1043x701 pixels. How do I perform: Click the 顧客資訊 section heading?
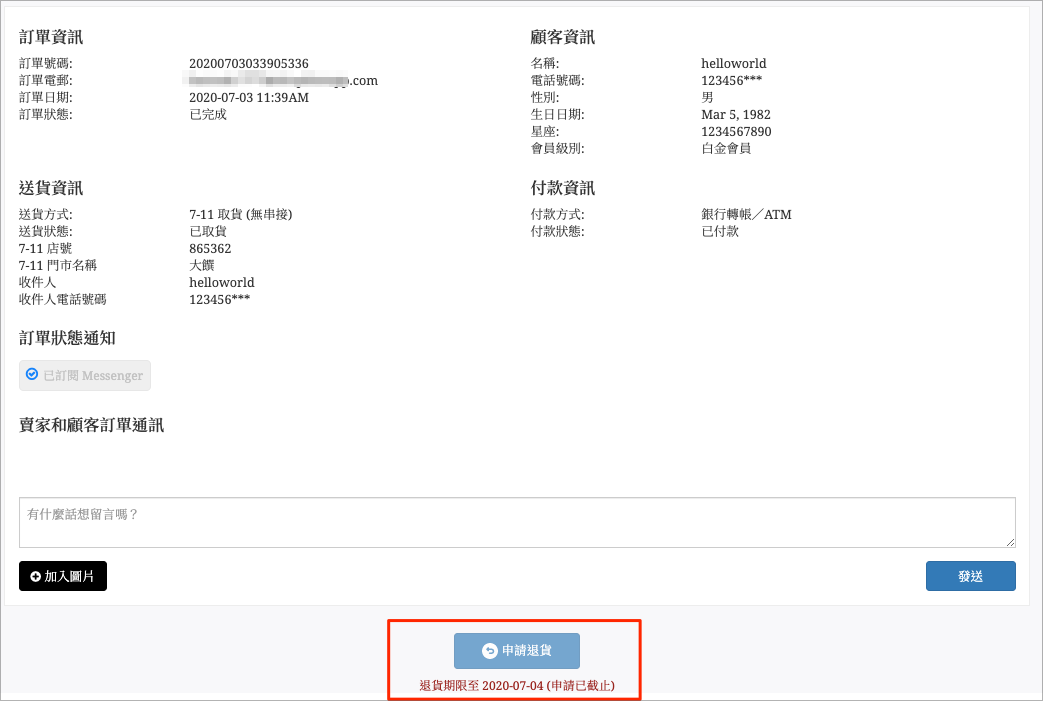pyautogui.click(x=563, y=37)
